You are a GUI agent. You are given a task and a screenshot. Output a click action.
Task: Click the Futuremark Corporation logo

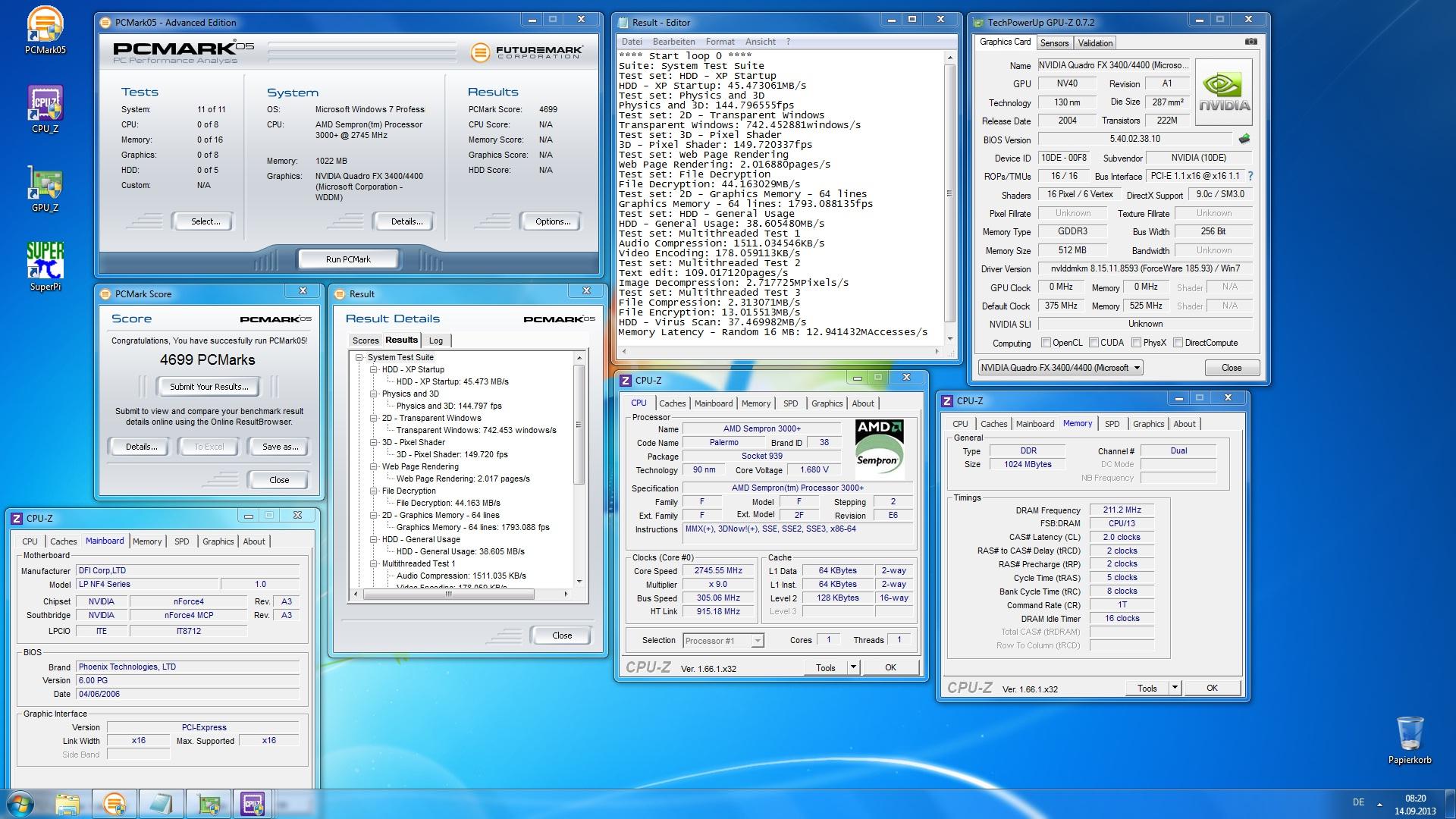[x=527, y=52]
